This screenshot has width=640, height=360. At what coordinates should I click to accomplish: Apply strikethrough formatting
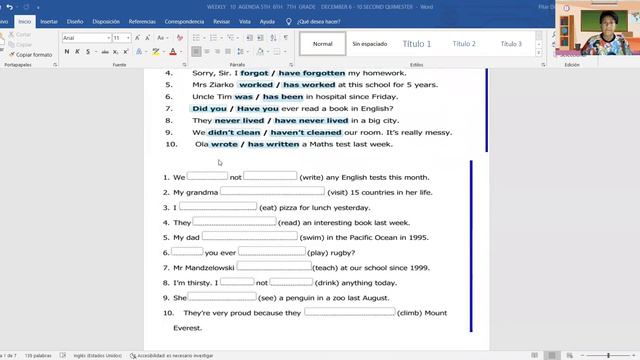[x=105, y=51]
